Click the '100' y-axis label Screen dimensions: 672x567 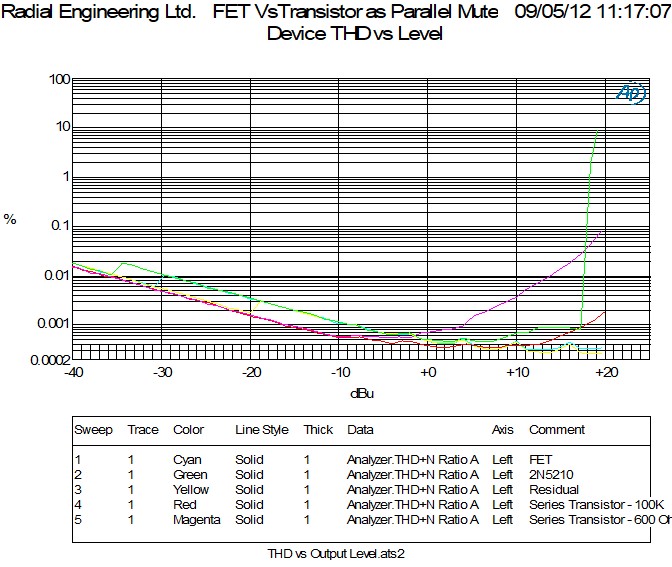60,79
